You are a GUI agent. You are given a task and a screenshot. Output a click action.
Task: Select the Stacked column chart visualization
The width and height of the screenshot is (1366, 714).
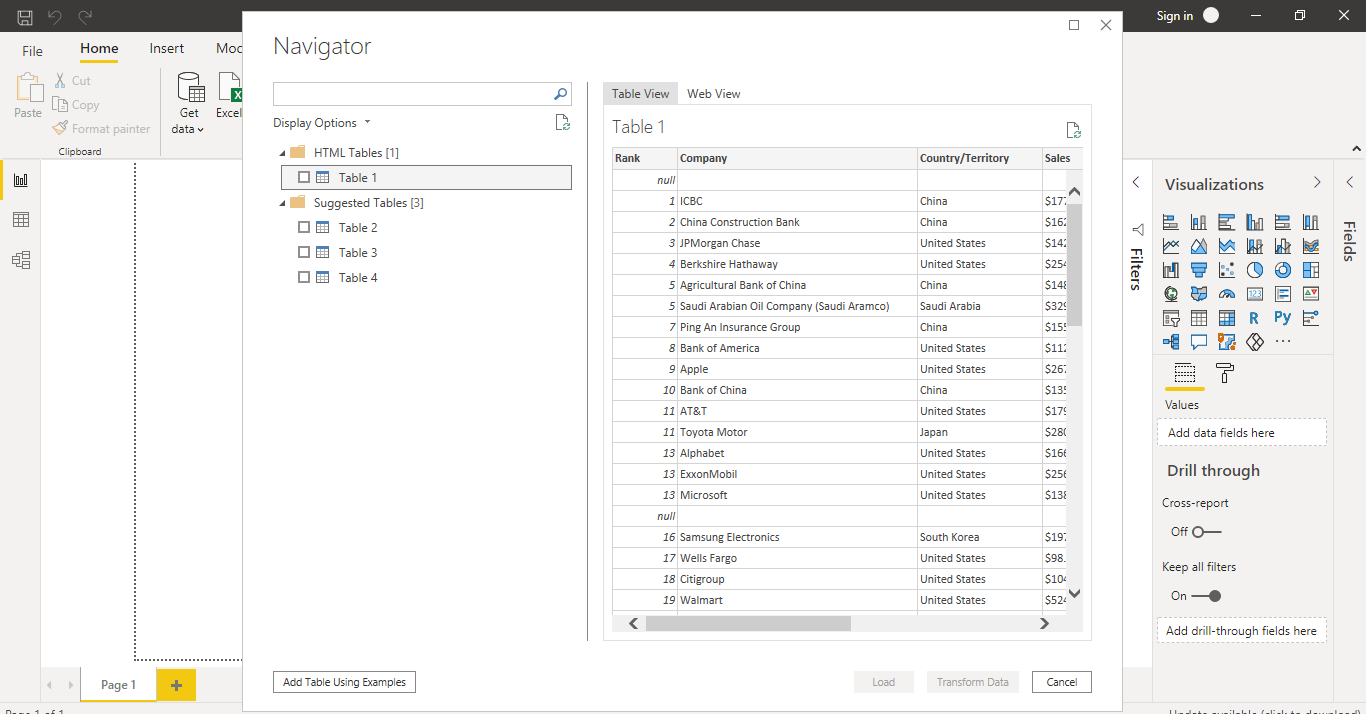coord(1199,222)
